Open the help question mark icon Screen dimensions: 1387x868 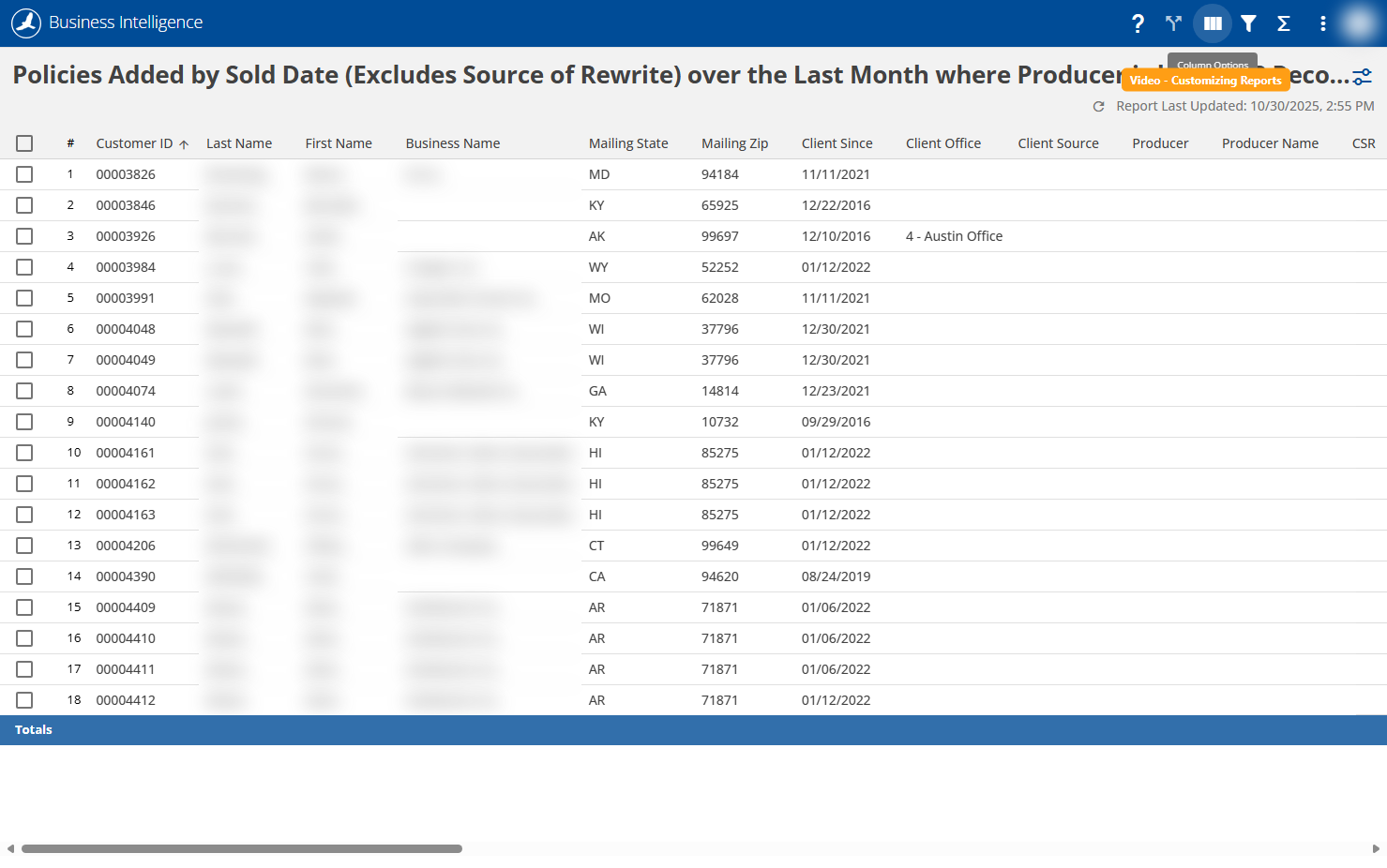click(1138, 23)
